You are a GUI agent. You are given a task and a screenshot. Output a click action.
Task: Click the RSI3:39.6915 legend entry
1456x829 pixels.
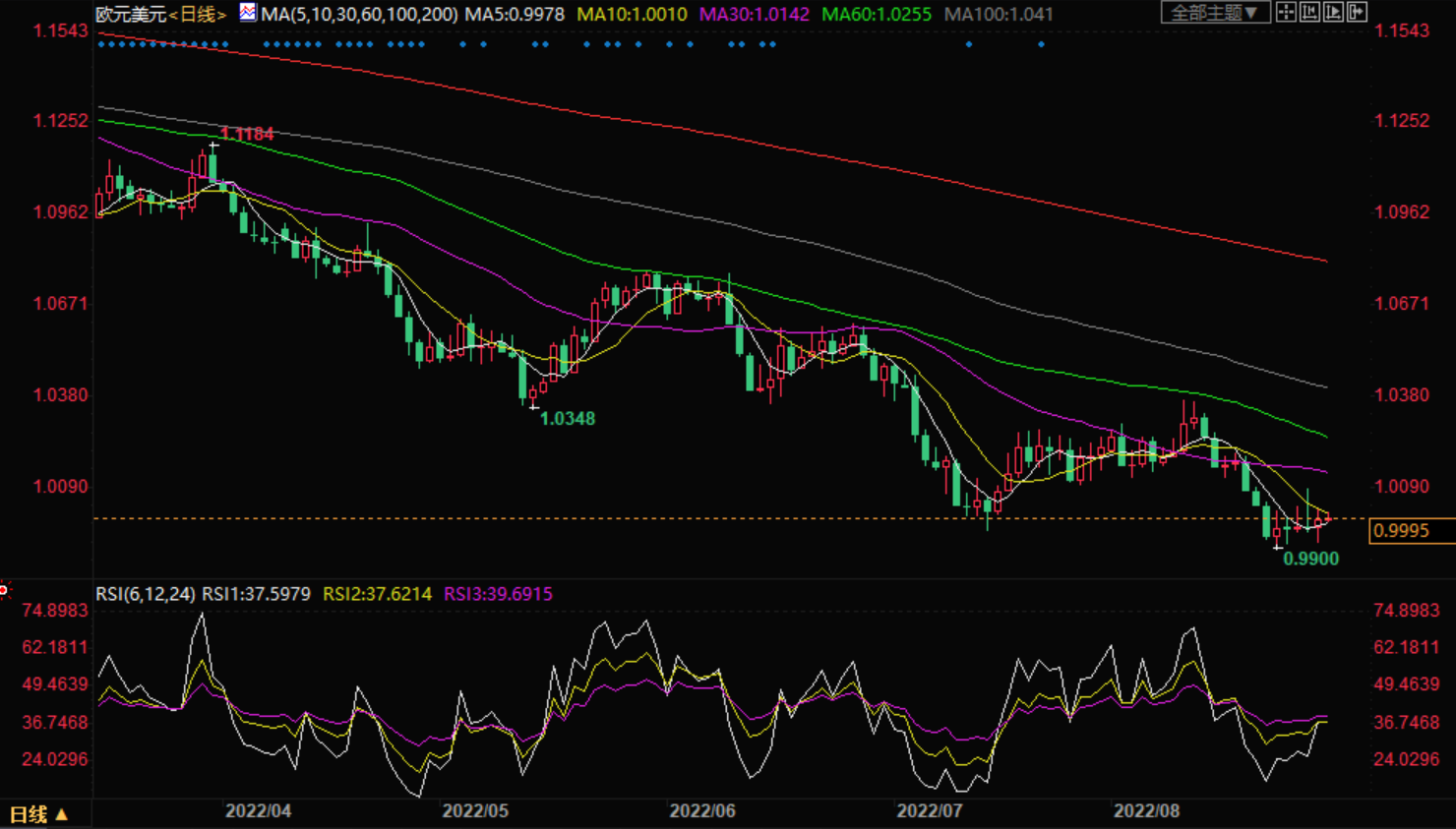coord(498,594)
